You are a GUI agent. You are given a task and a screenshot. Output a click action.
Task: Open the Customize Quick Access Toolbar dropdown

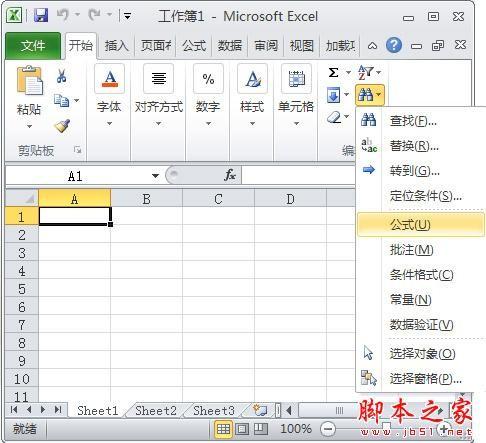(127, 15)
